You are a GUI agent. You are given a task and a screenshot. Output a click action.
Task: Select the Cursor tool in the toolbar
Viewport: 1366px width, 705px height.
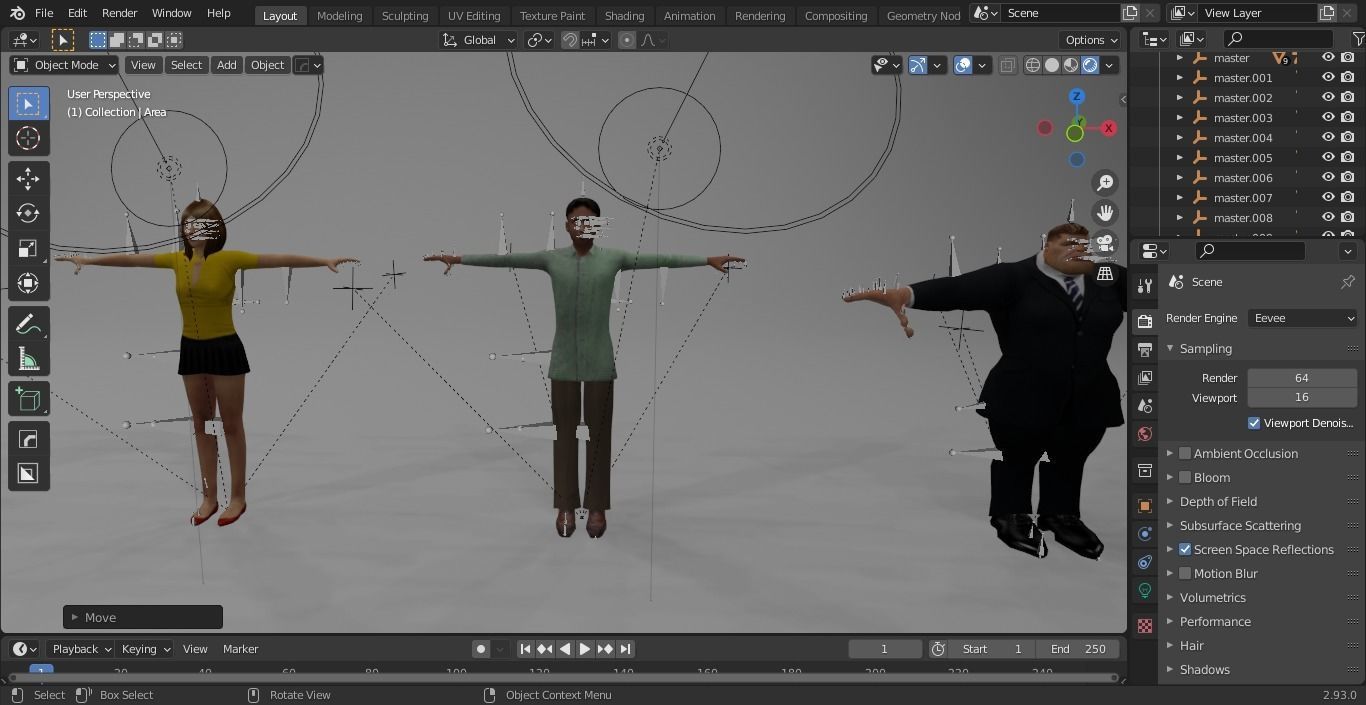28,138
